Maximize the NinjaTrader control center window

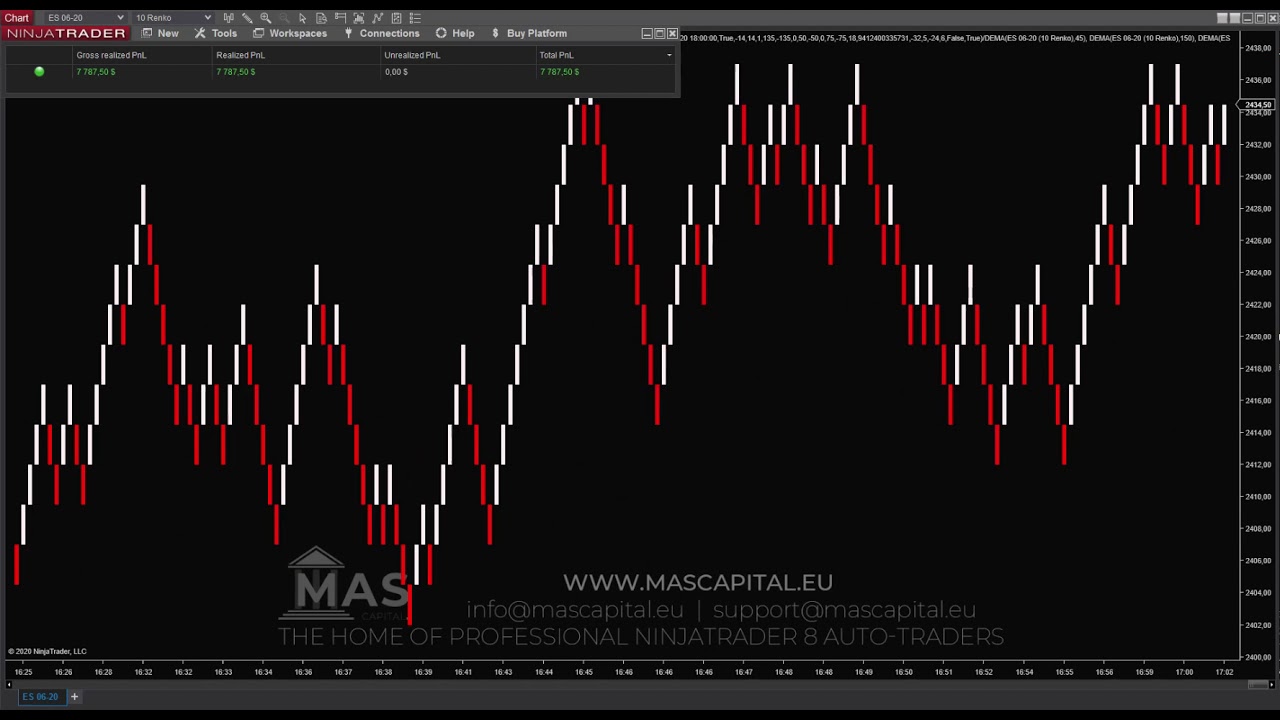[x=660, y=33]
